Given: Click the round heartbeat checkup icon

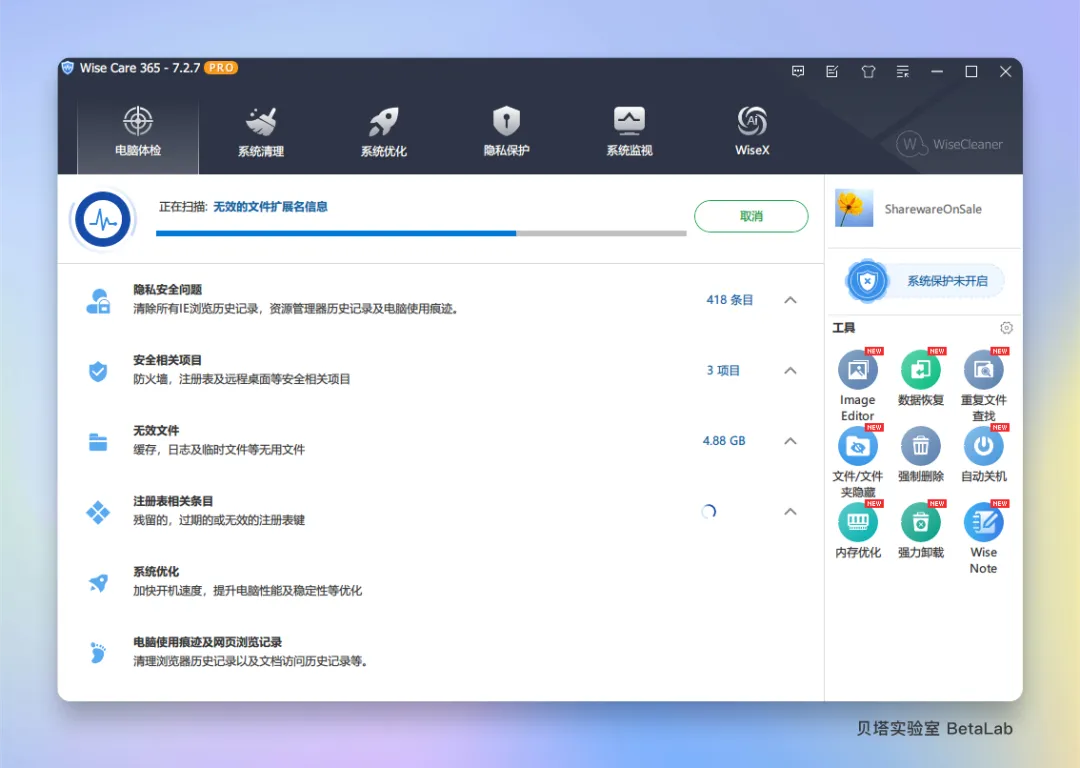Looking at the screenshot, I should coord(103,220).
